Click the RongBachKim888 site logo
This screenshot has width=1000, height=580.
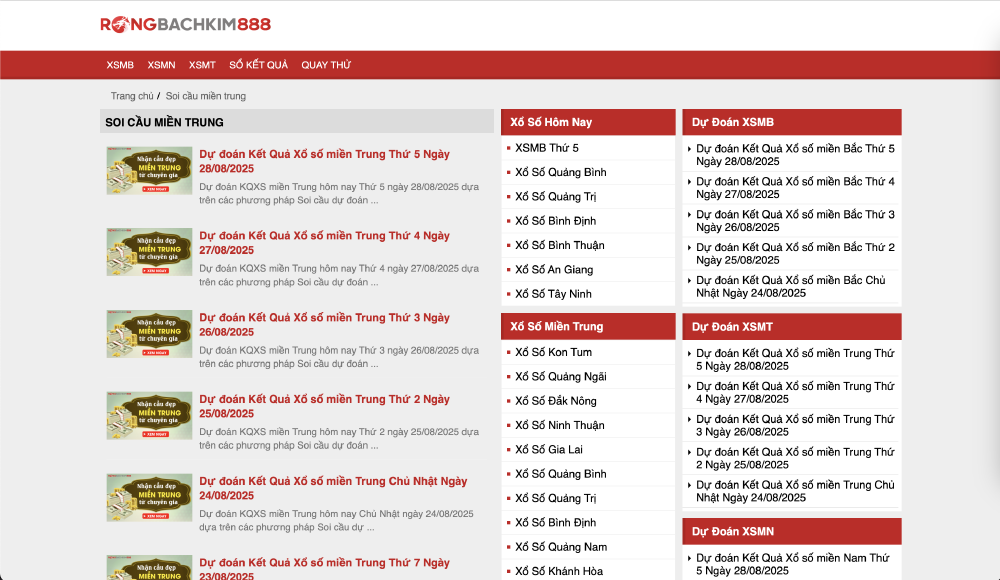click(x=185, y=25)
